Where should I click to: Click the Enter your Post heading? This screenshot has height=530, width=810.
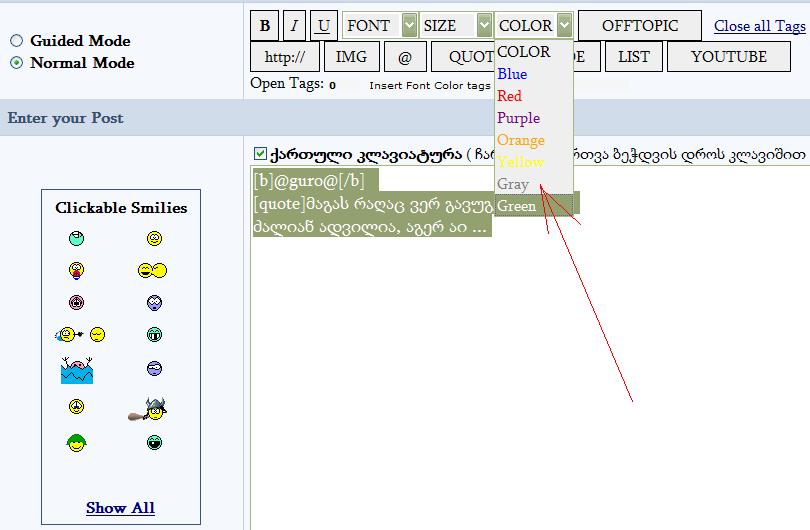coord(65,118)
